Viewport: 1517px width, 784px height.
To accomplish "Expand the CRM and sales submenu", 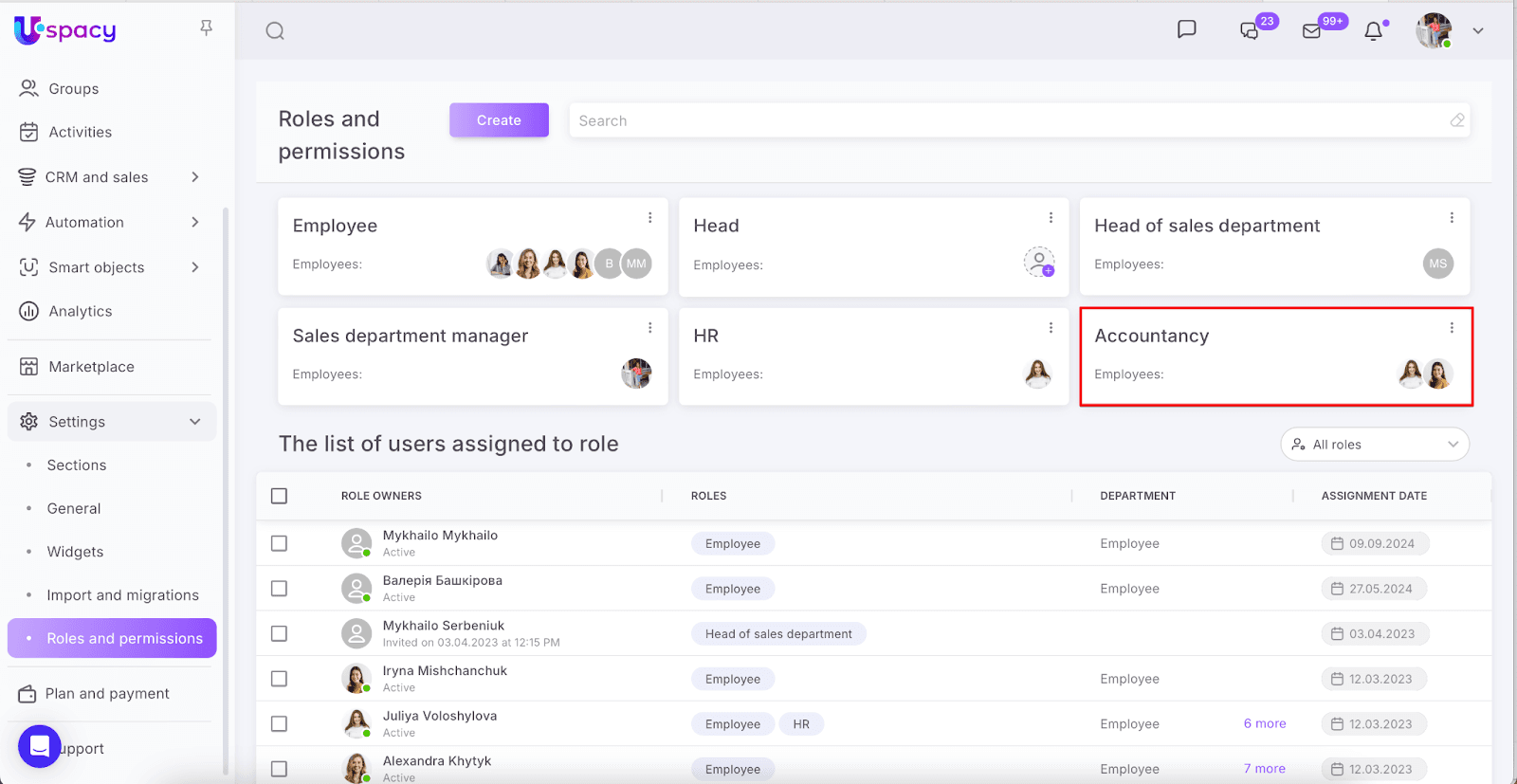I will 194,177.
